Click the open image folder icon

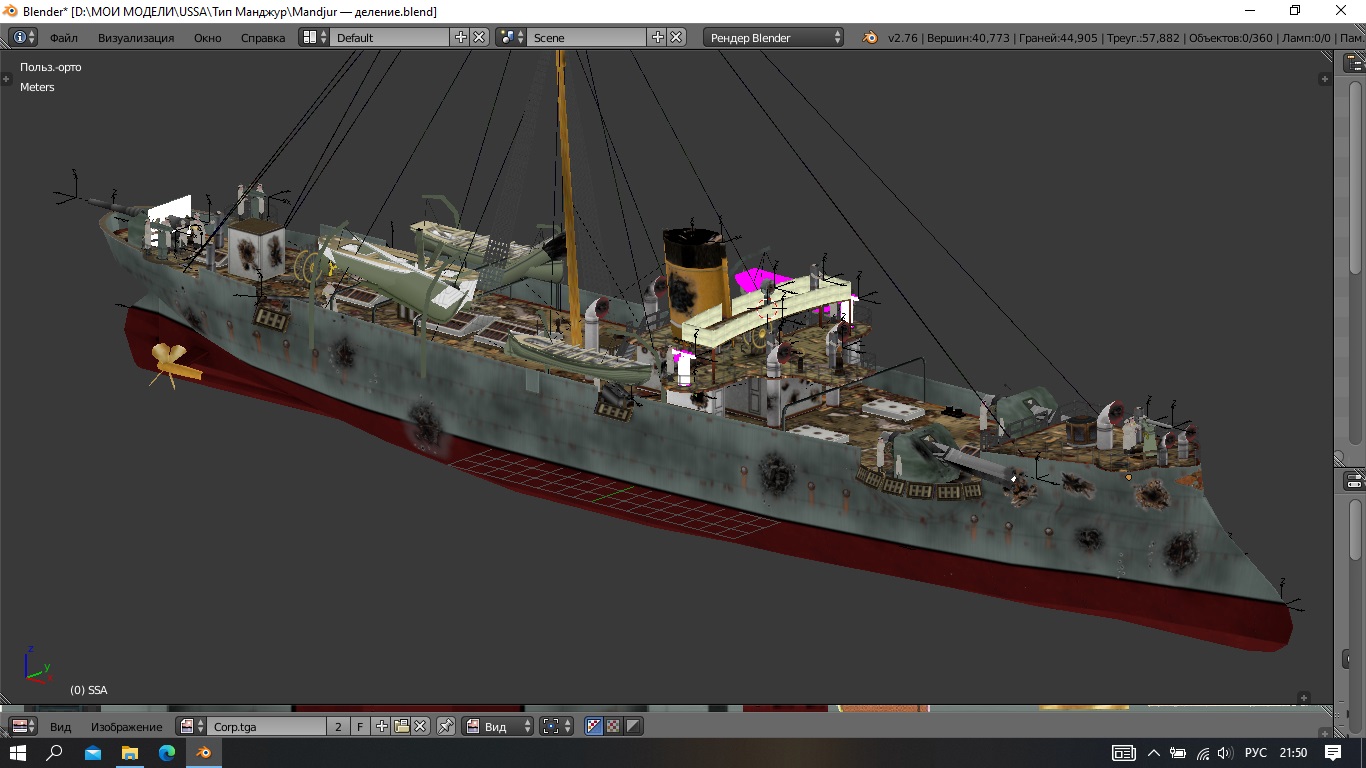point(401,727)
